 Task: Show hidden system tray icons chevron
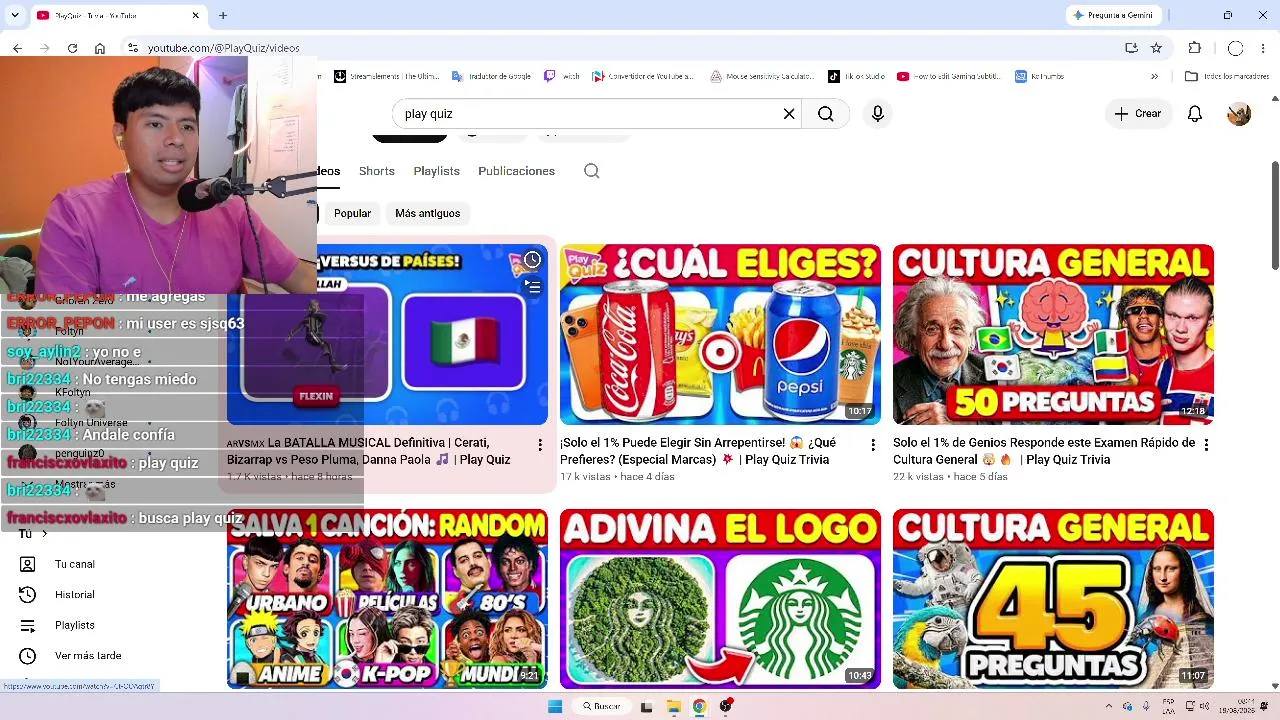pos(1111,706)
